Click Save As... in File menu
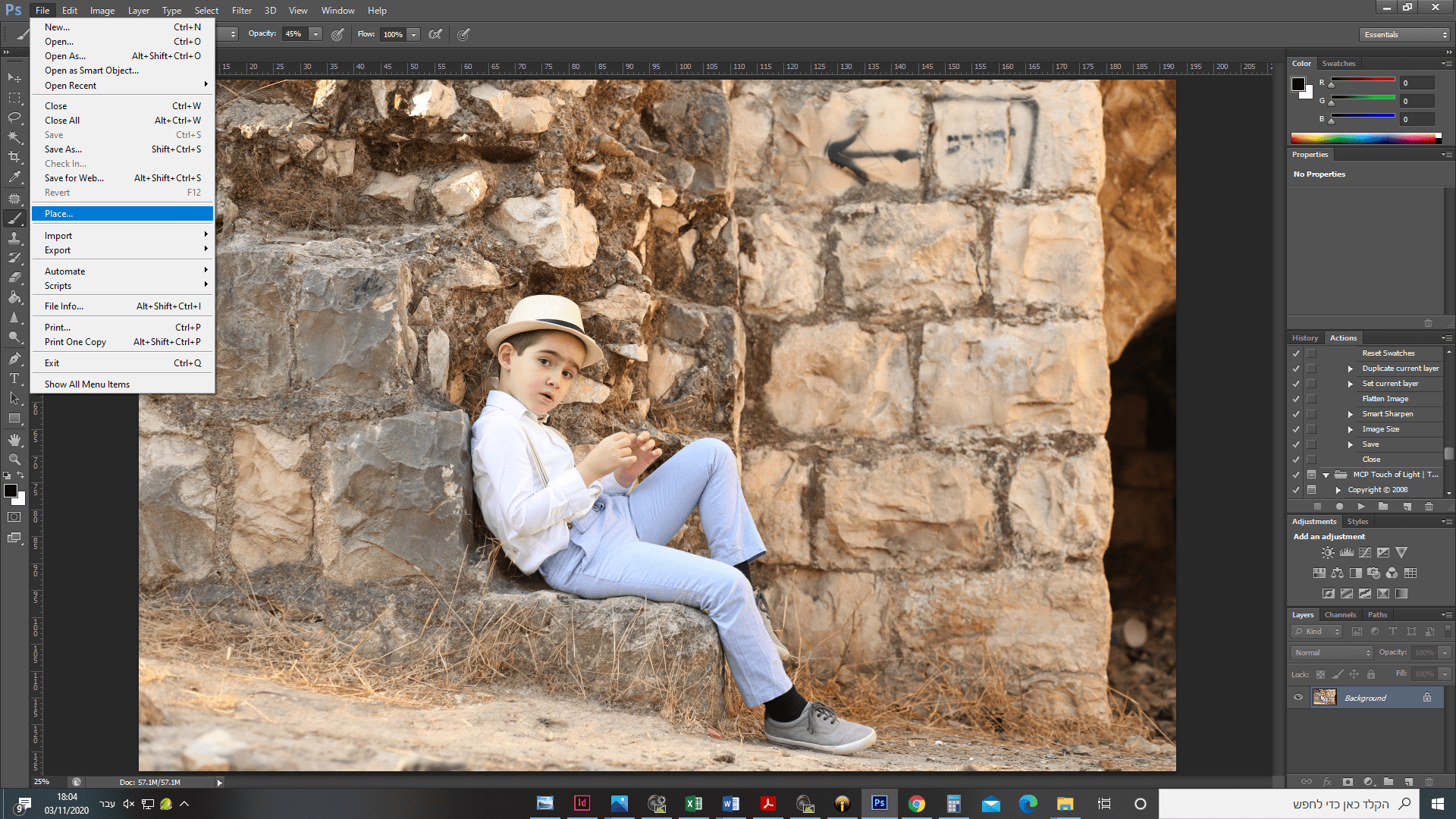The height and width of the screenshot is (819, 1456). 64,149
